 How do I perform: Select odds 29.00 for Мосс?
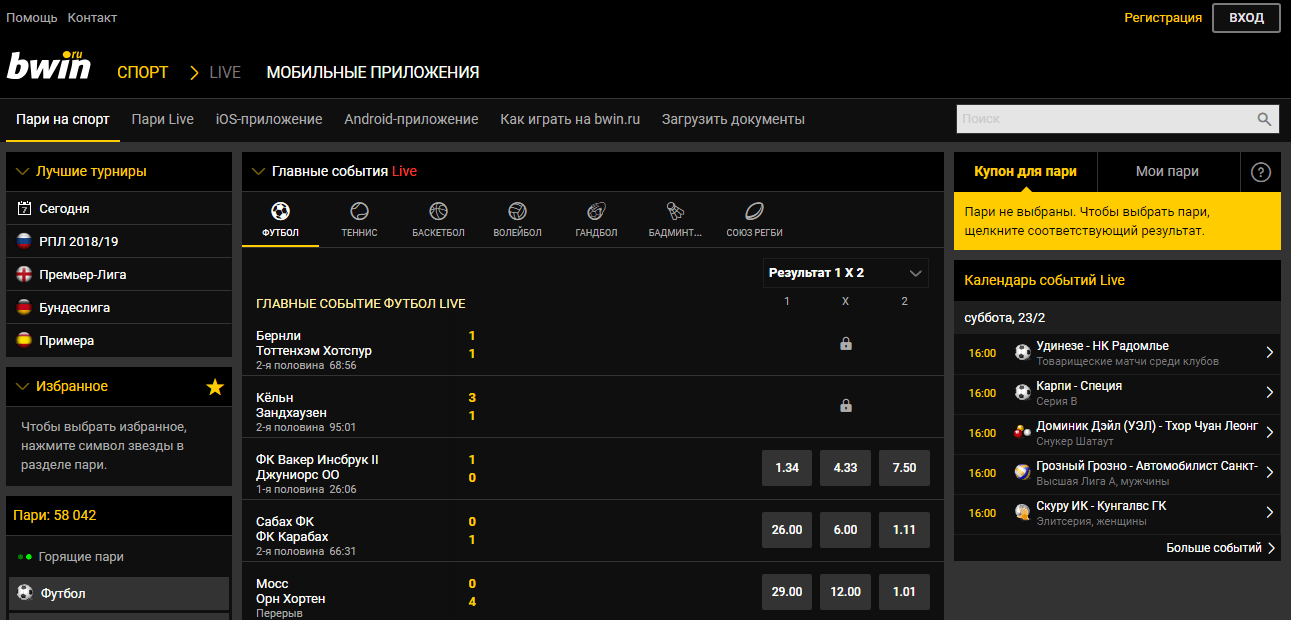pyautogui.click(x=787, y=592)
